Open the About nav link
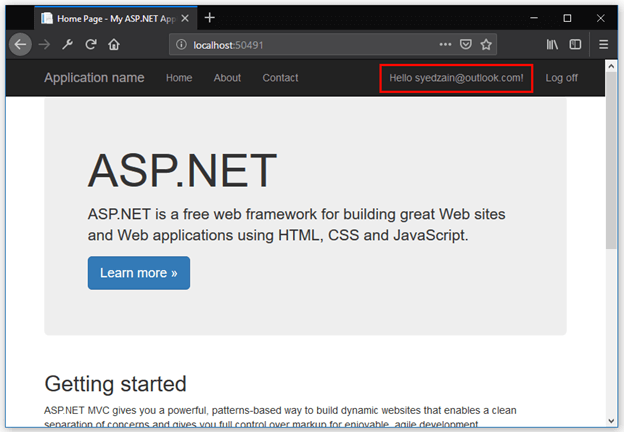624x432 pixels. pyautogui.click(x=227, y=78)
